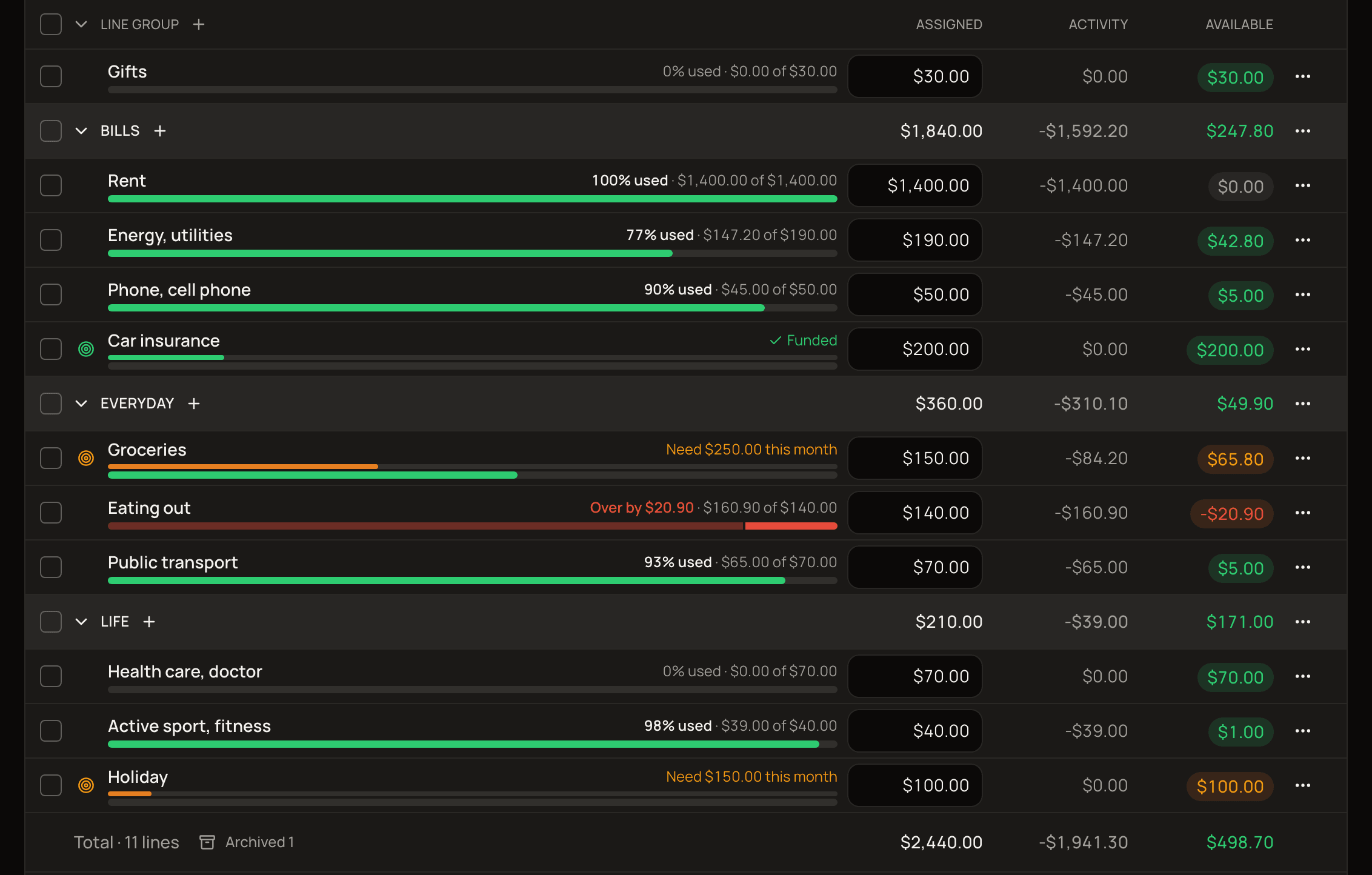This screenshot has width=1372, height=875.
Task: Add a new line group with plus
Action: [x=199, y=24]
